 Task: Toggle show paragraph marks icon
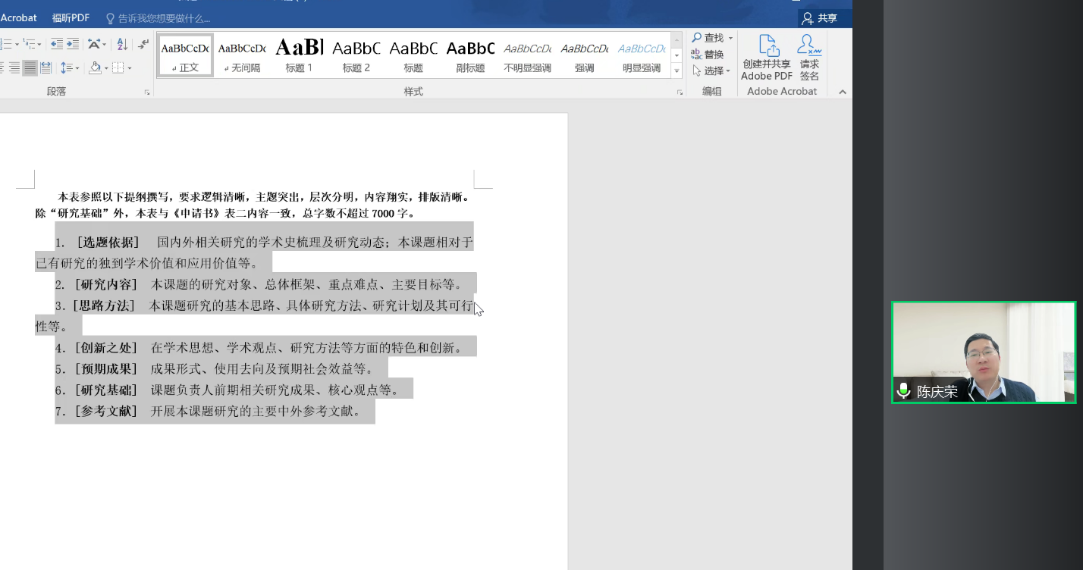click(x=144, y=44)
